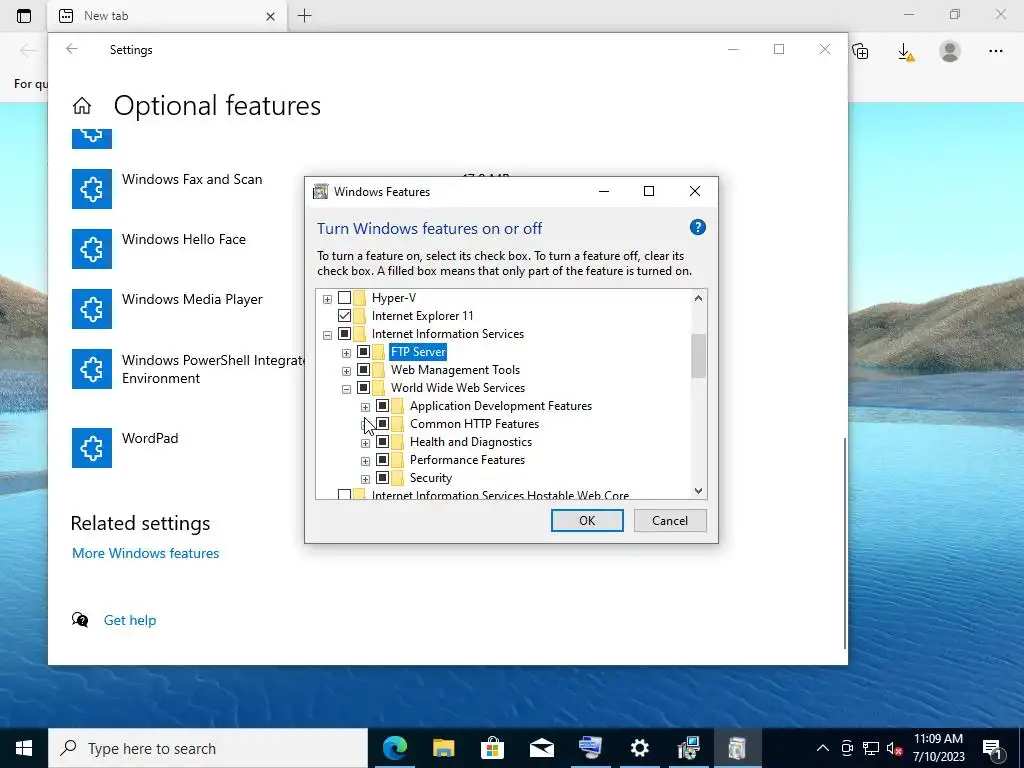The width and height of the screenshot is (1024, 768).
Task: Click the taskbar clock and date
Action: tap(938, 748)
